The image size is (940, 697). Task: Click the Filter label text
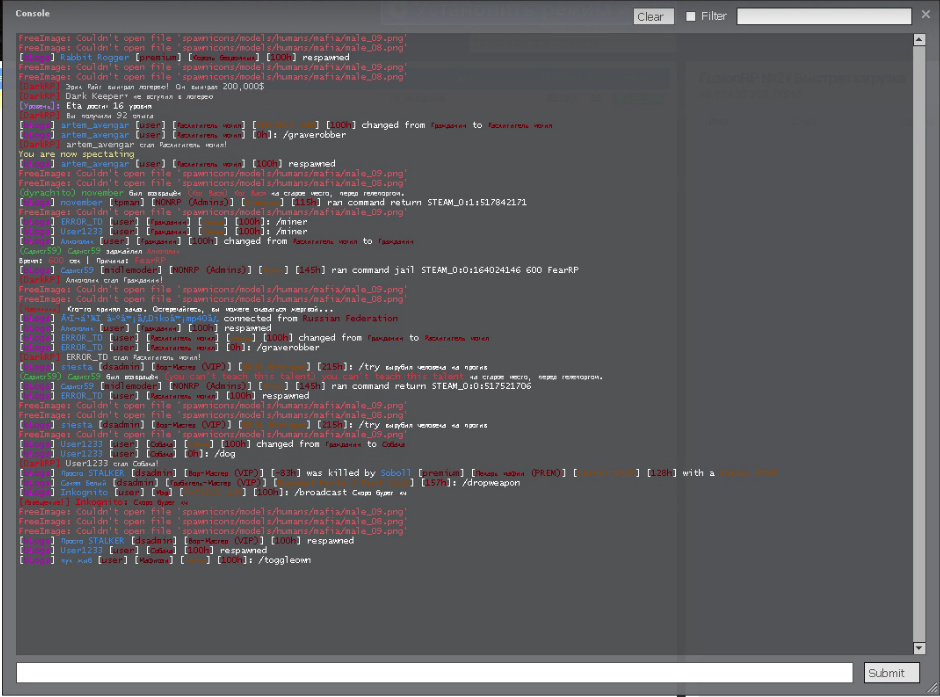(714, 16)
